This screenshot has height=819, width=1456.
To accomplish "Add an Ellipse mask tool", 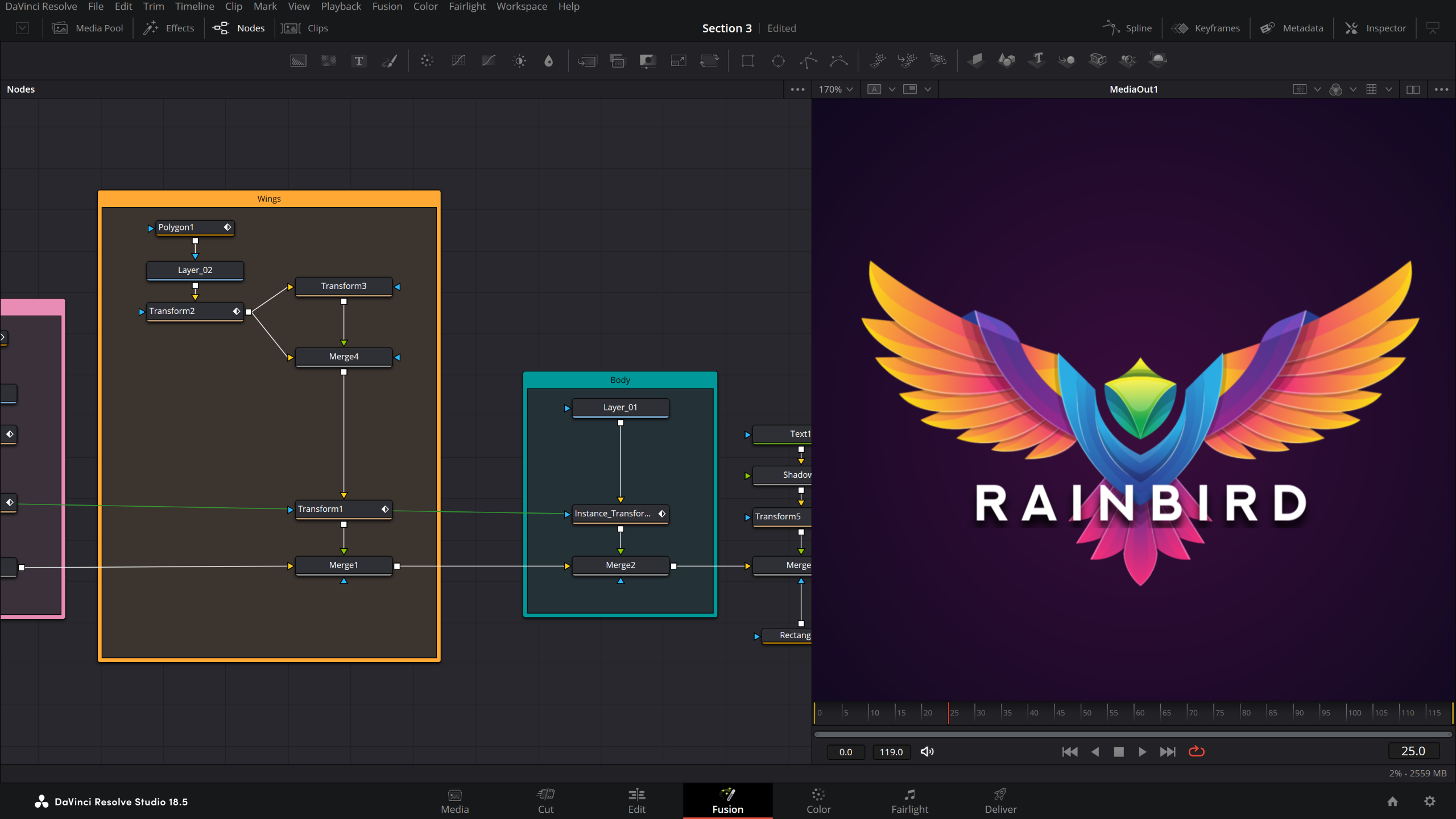I will (778, 61).
